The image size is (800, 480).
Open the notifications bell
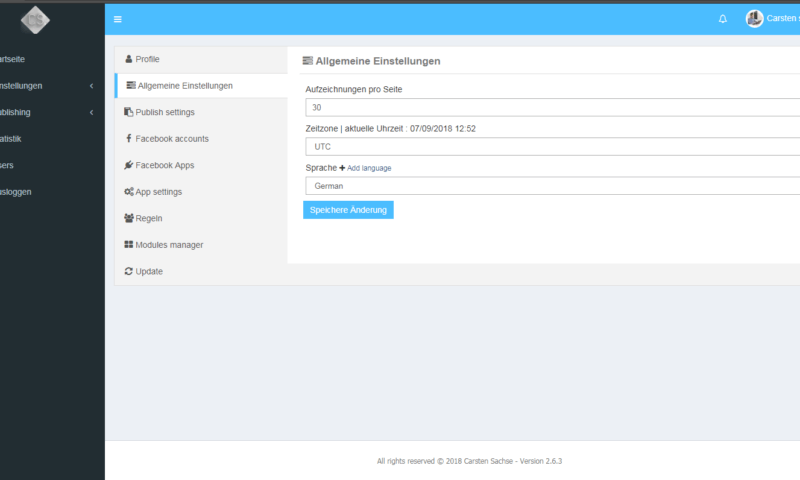point(722,19)
